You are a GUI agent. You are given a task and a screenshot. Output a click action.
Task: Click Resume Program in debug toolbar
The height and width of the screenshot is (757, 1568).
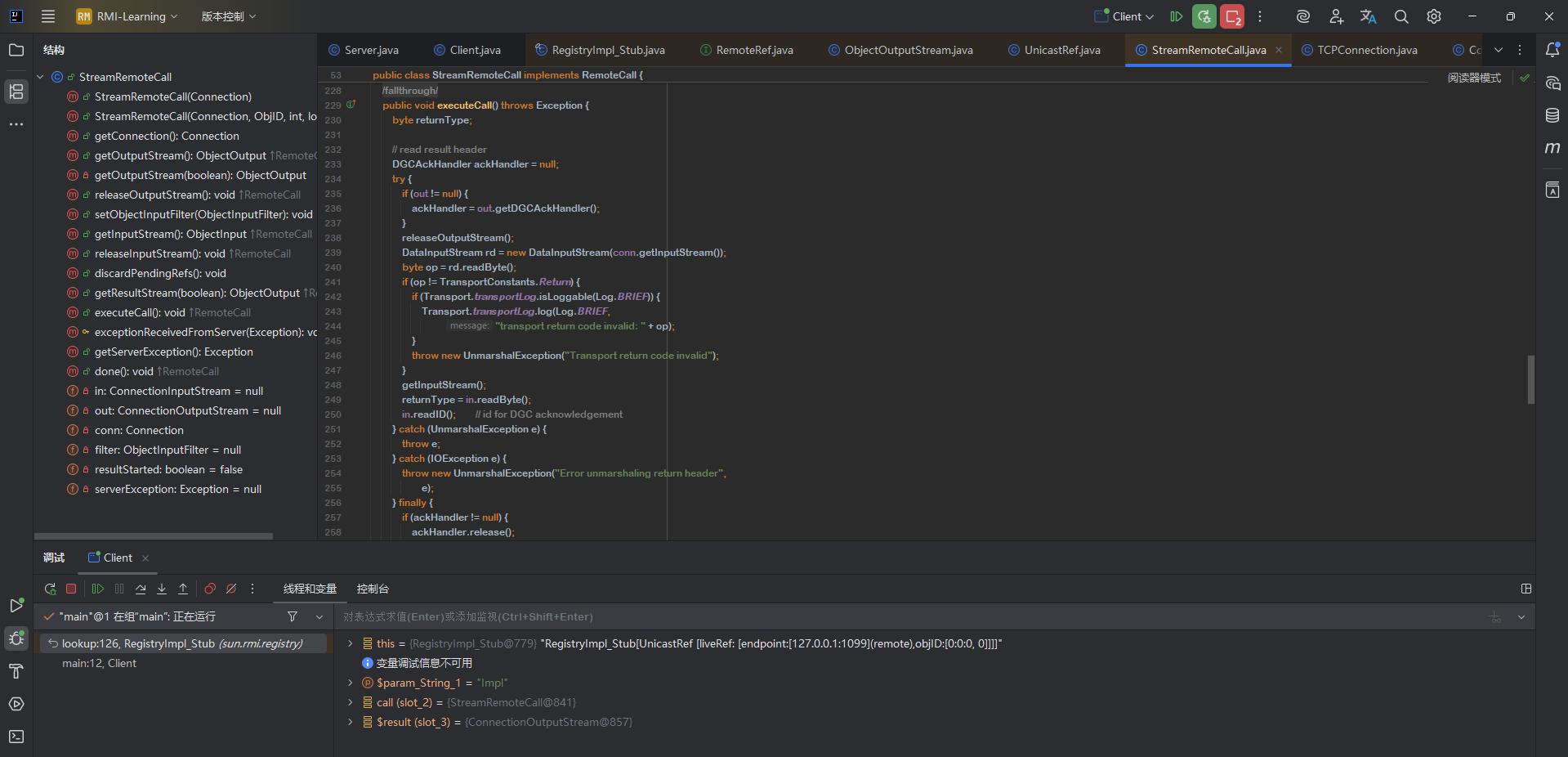pos(98,589)
